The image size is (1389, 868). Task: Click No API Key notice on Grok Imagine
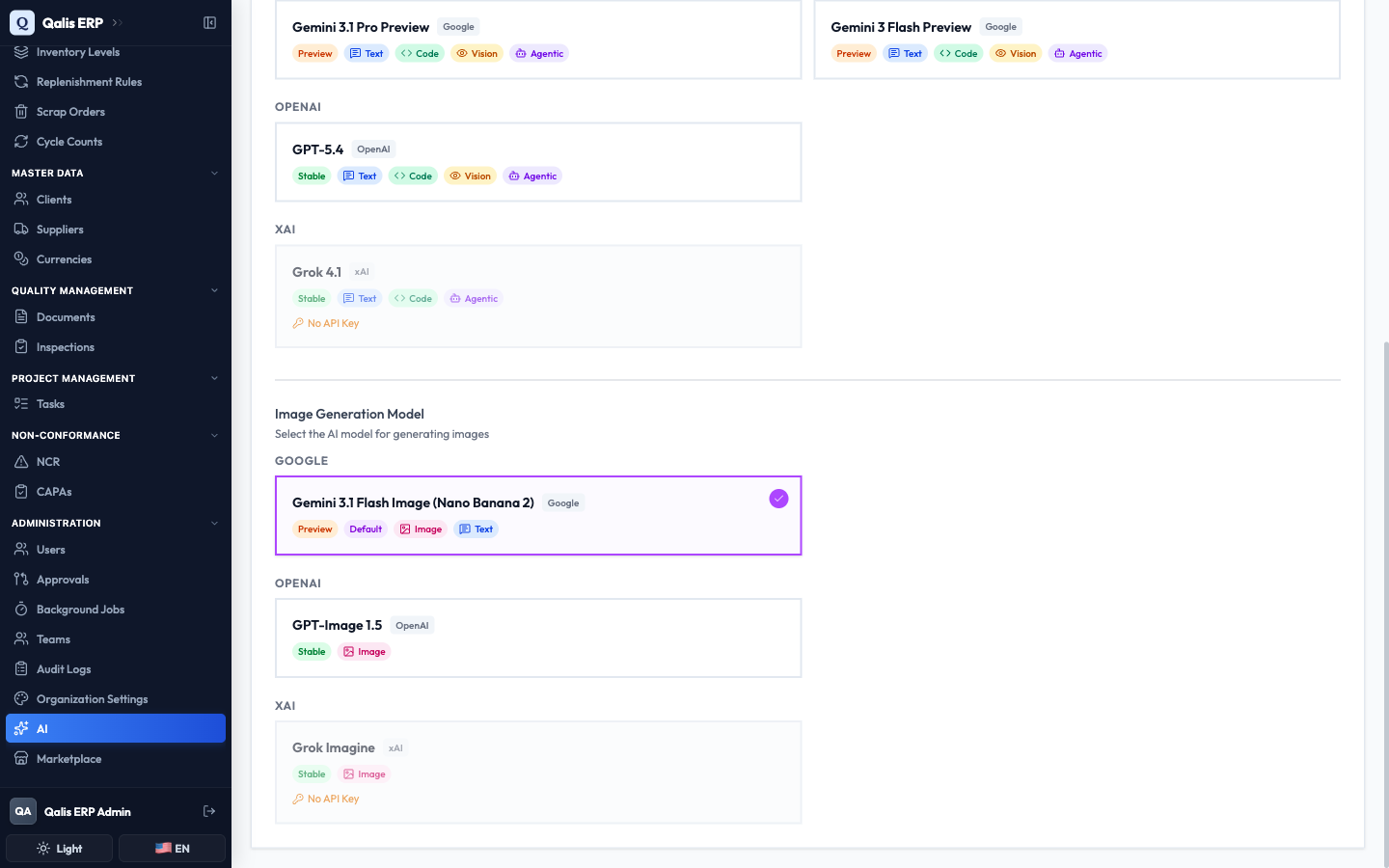[326, 800]
